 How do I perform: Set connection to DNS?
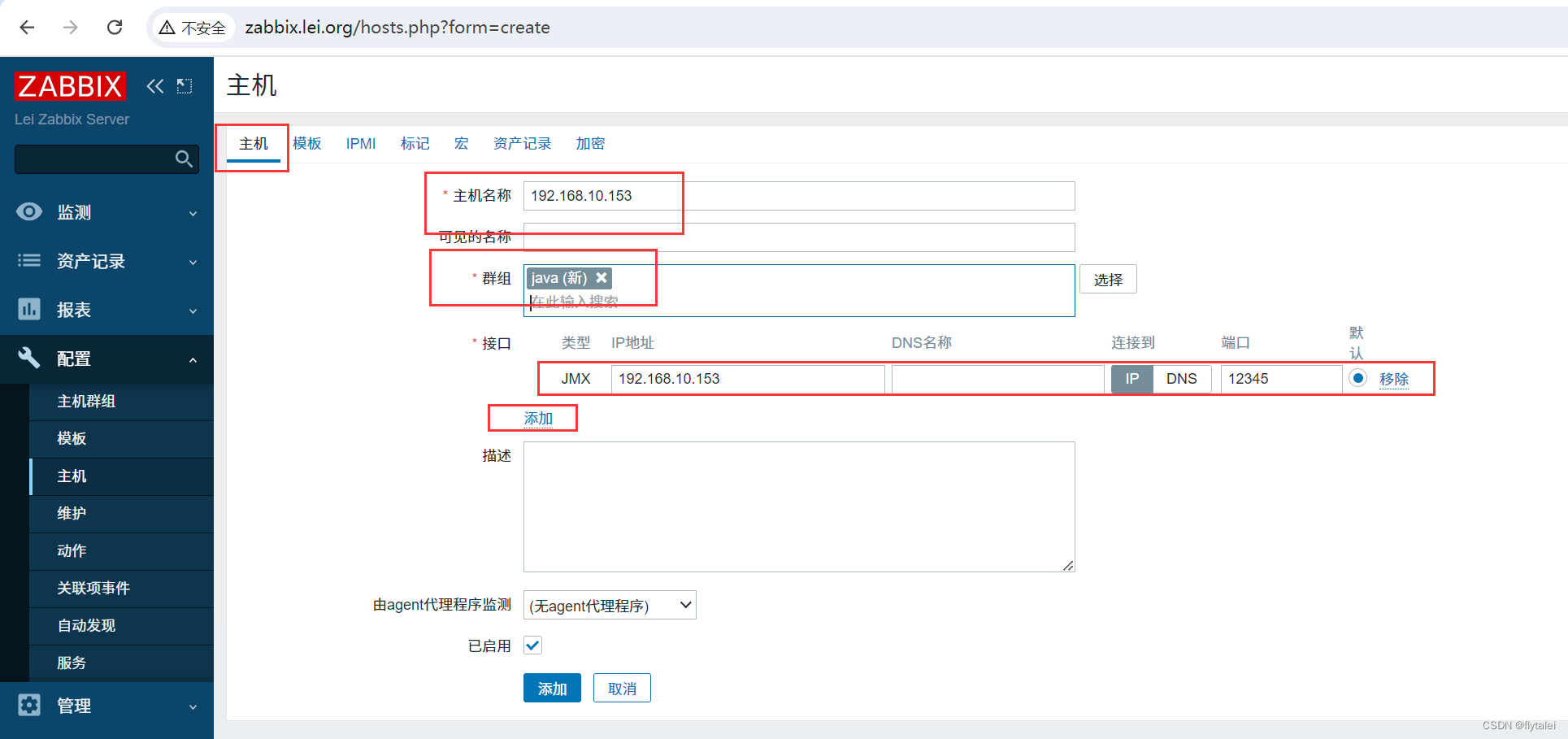[1181, 379]
